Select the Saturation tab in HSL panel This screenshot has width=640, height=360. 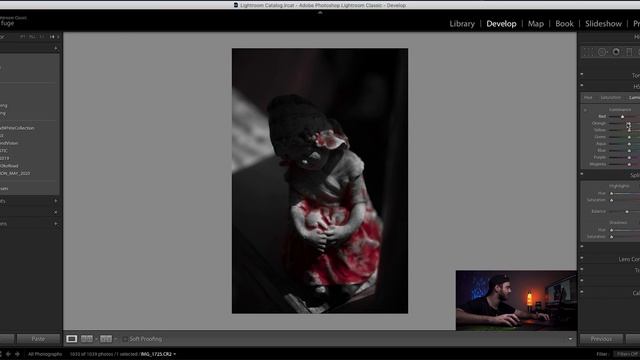pos(611,98)
